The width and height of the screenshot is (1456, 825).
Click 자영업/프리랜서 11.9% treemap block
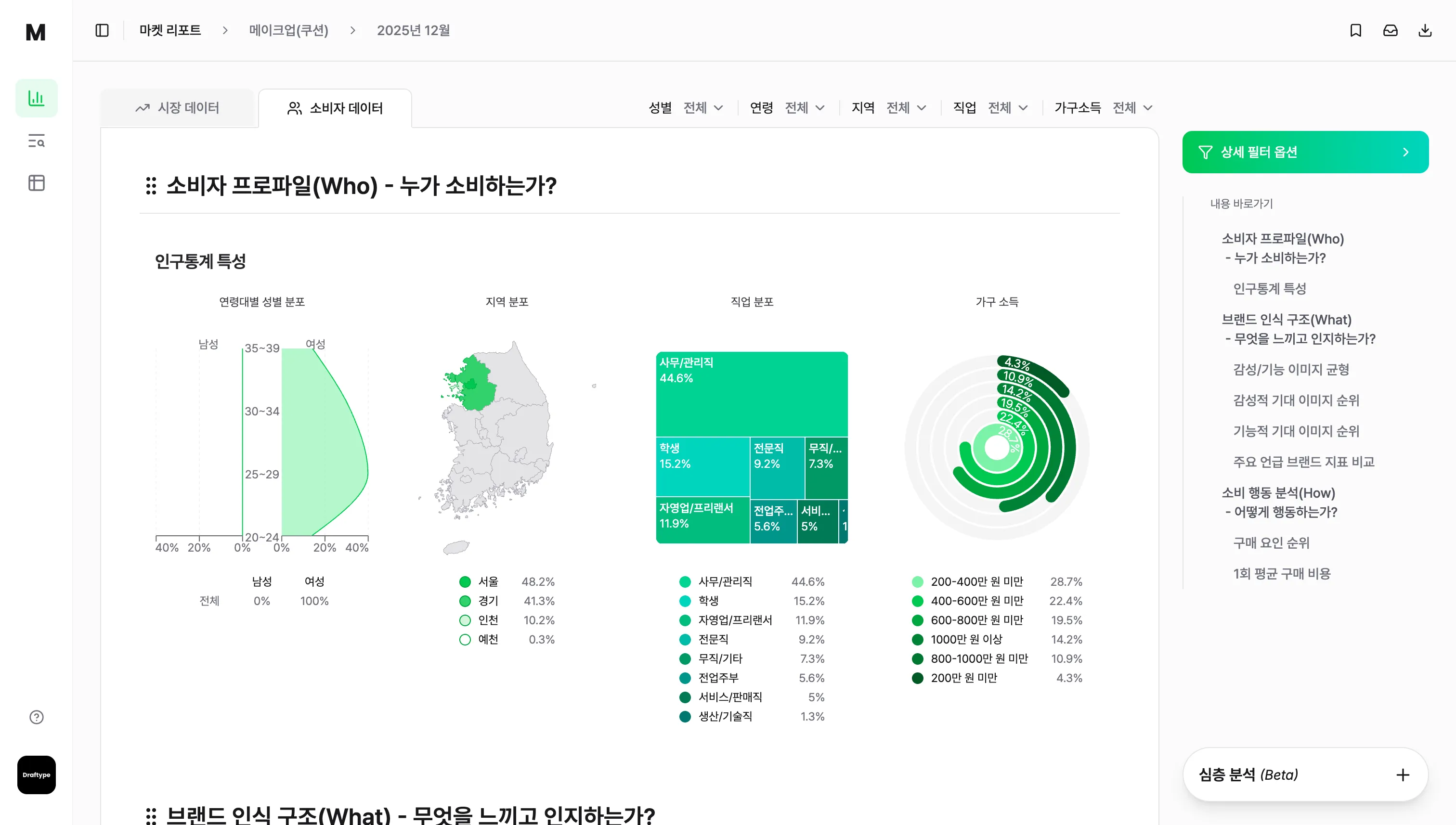pyautogui.click(x=703, y=520)
